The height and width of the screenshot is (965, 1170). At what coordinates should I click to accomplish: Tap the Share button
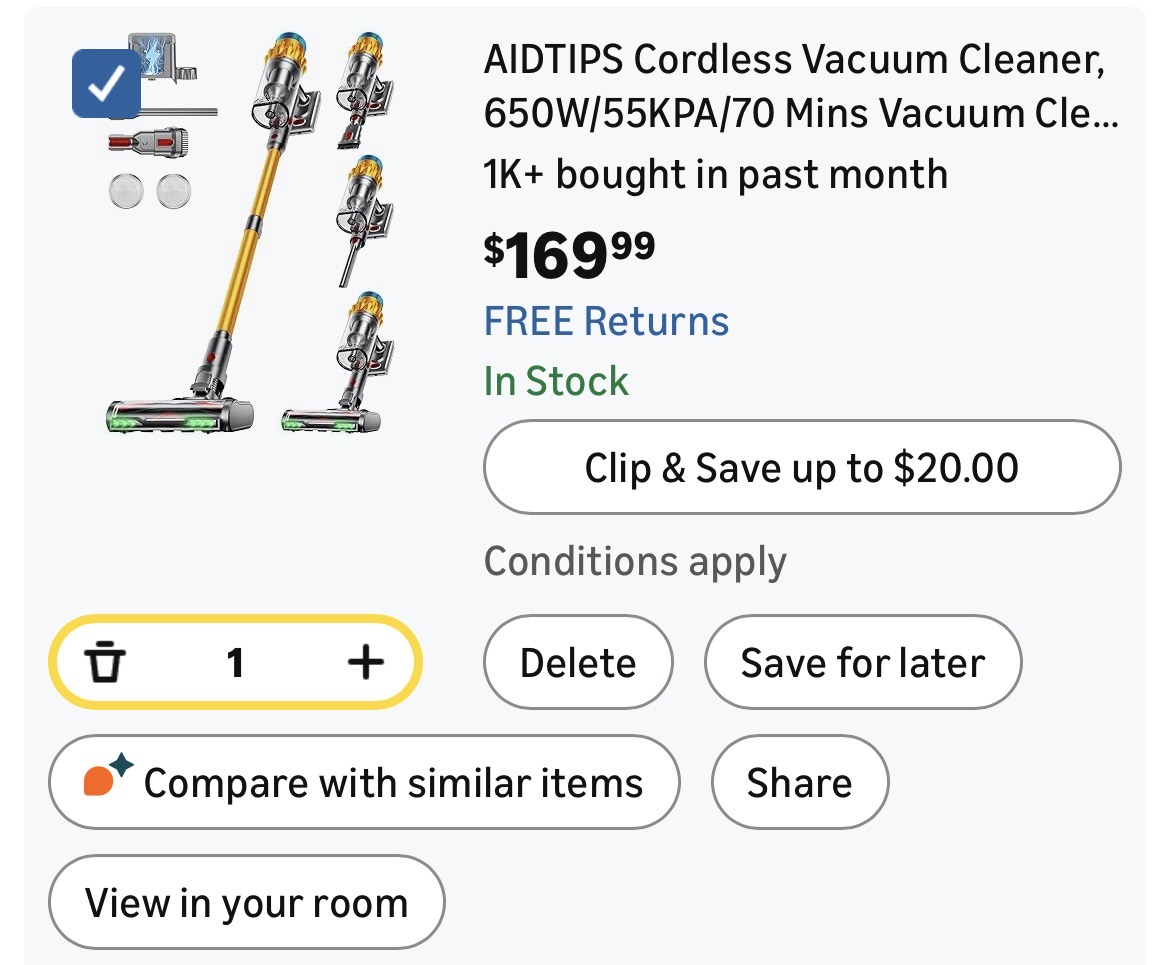pos(799,783)
